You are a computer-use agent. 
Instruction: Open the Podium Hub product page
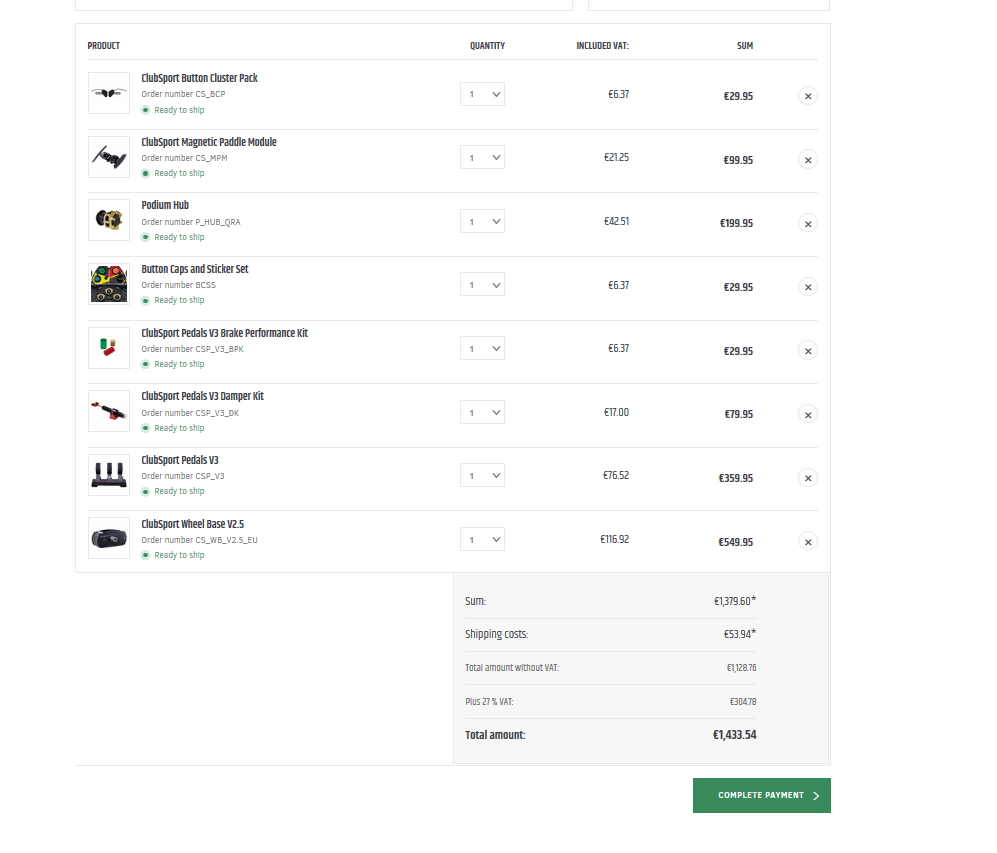165,205
